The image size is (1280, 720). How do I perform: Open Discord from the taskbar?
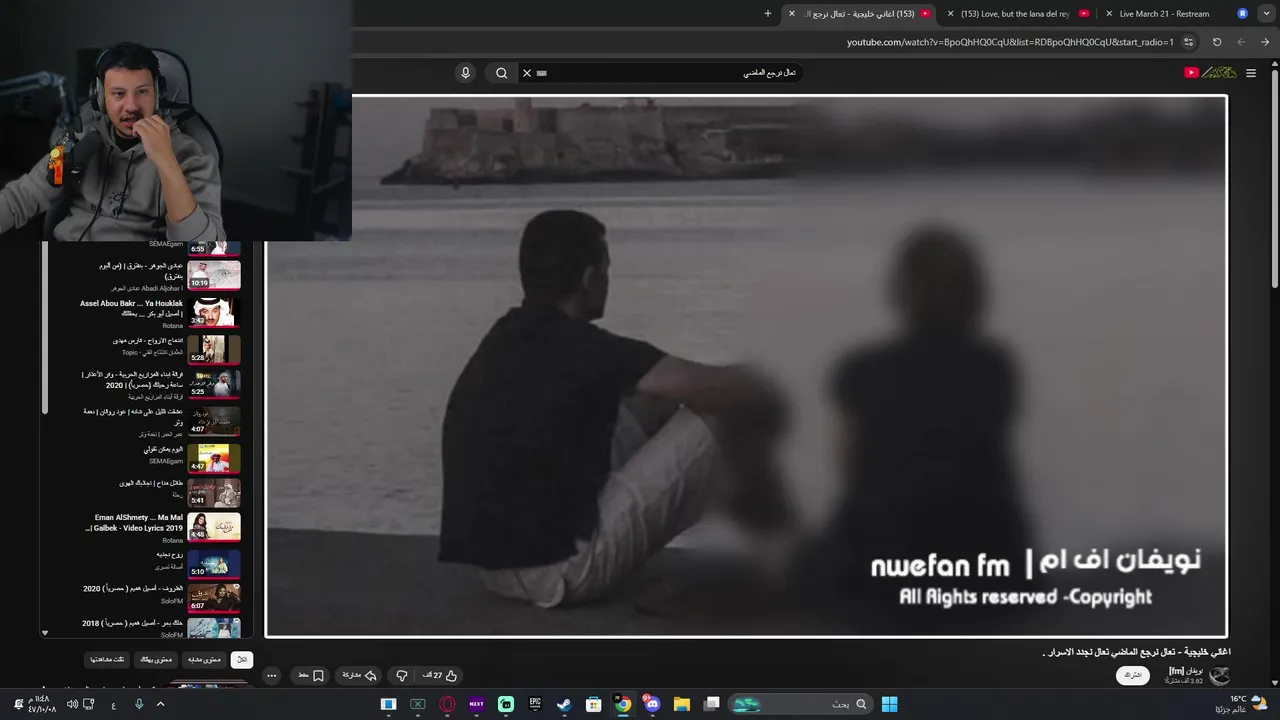(x=653, y=704)
